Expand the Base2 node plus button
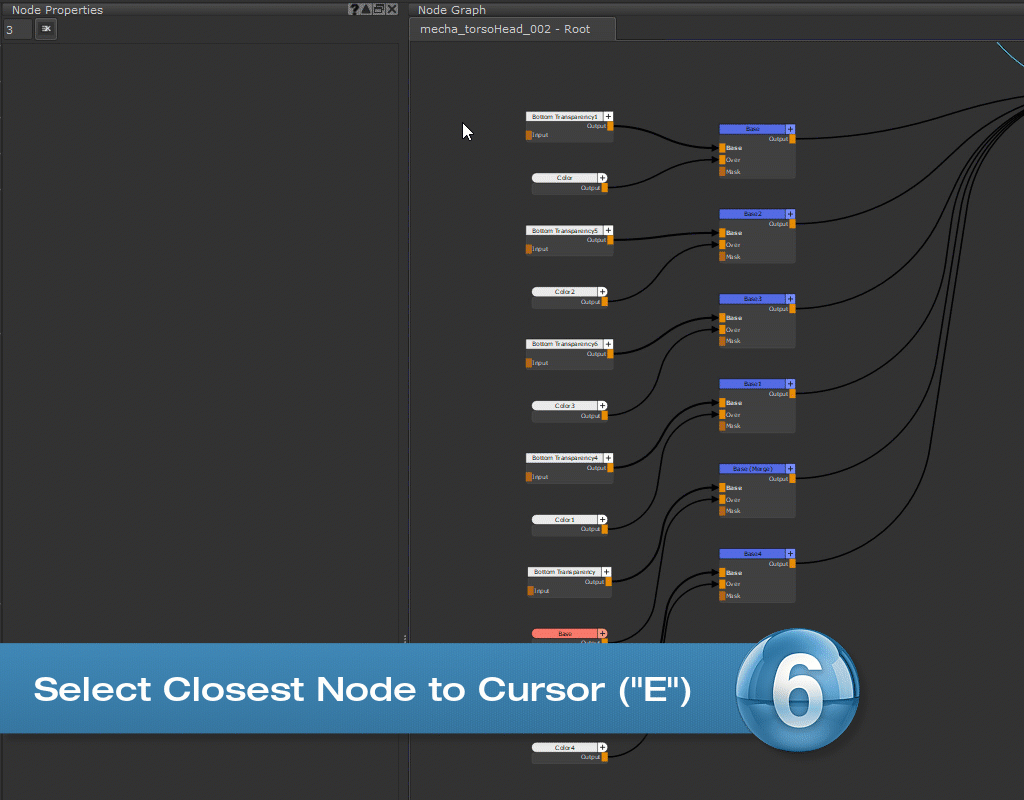Viewport: 1024px width, 800px height. click(790, 214)
